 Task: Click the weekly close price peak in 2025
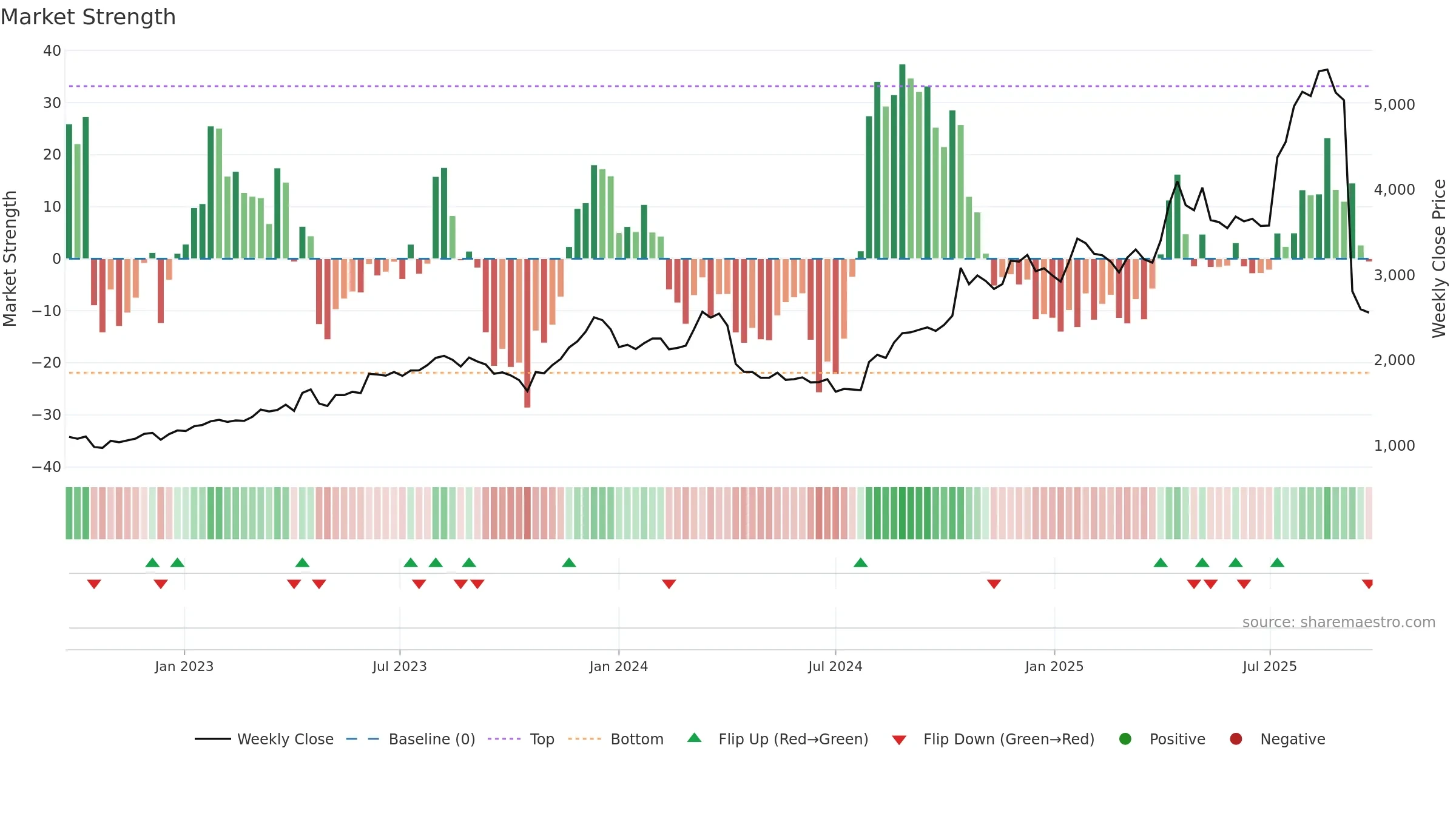point(1327,70)
